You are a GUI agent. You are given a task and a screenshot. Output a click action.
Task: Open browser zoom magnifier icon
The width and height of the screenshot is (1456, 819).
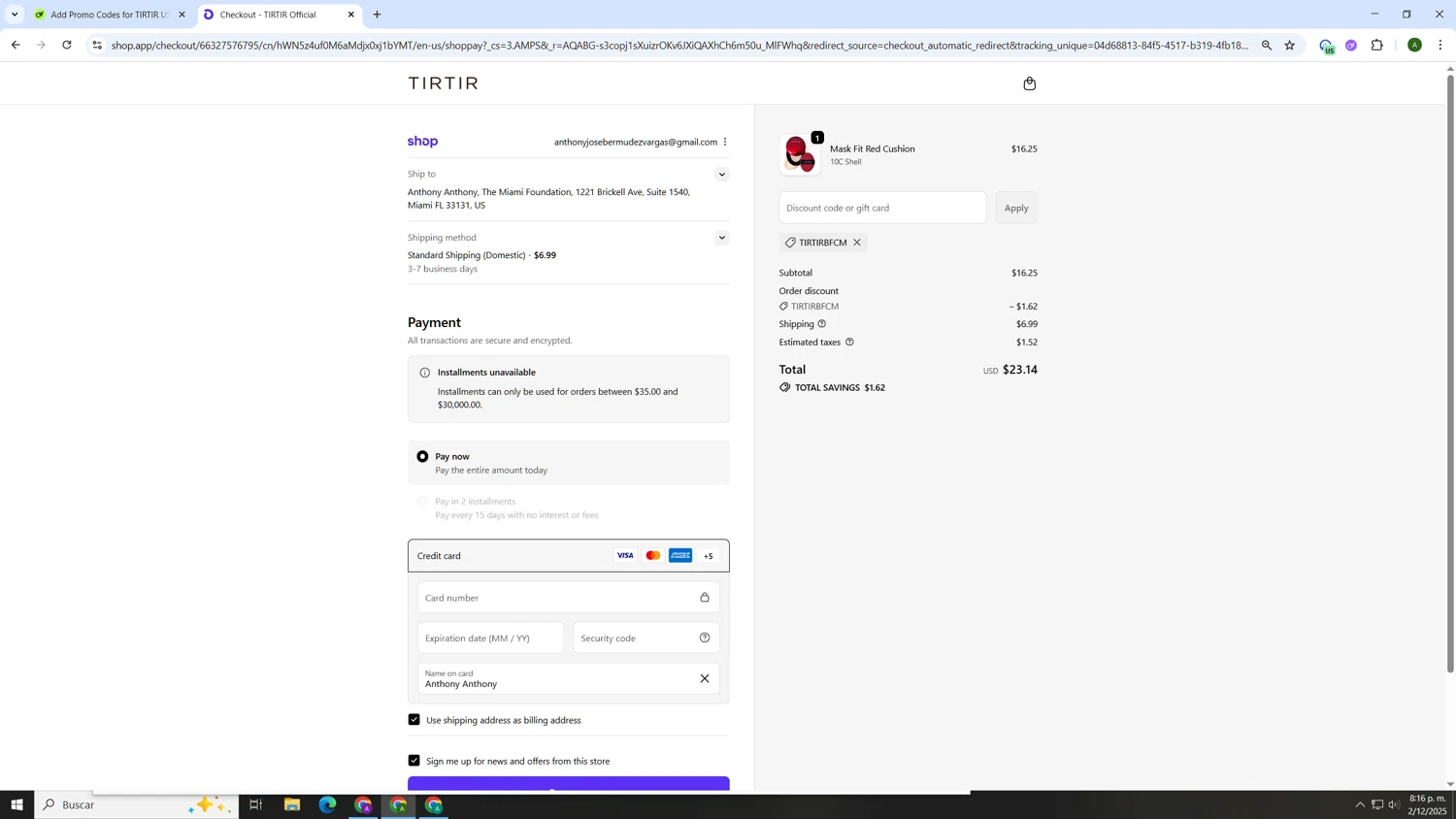pyautogui.click(x=1267, y=45)
